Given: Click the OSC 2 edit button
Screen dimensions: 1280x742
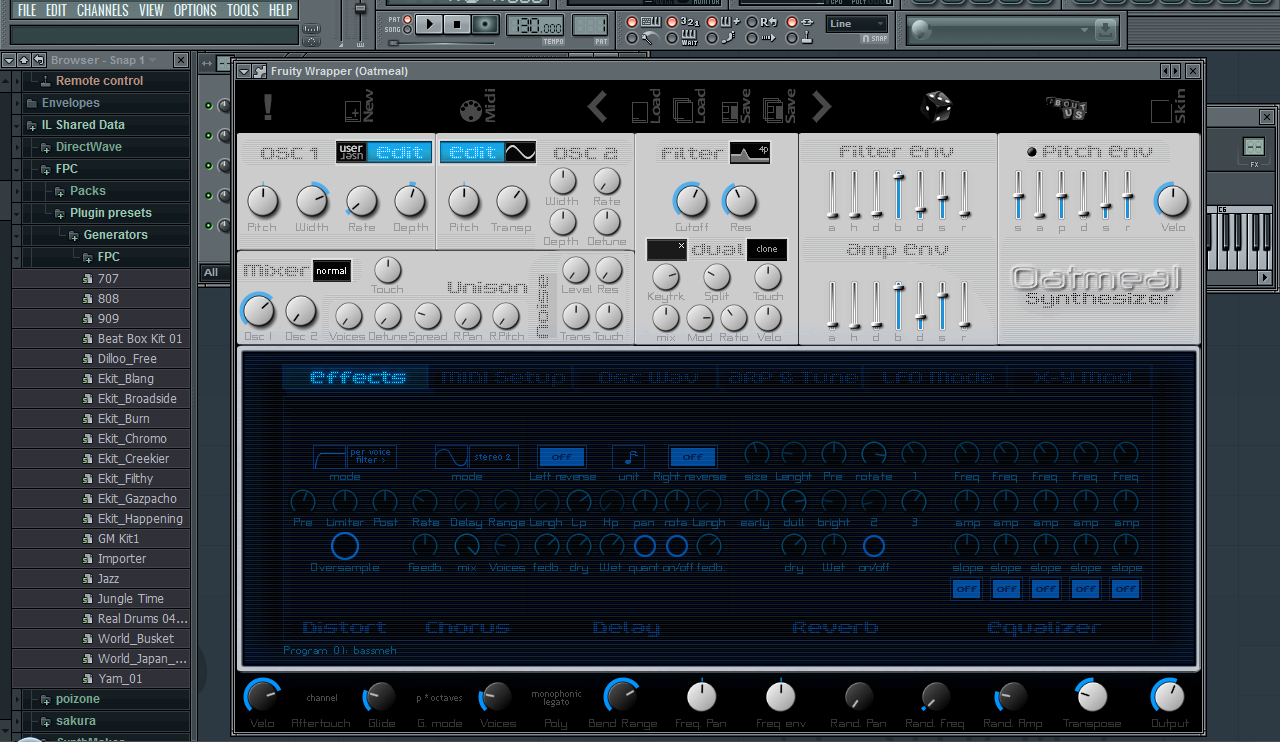Looking at the screenshot, I should [x=471, y=152].
